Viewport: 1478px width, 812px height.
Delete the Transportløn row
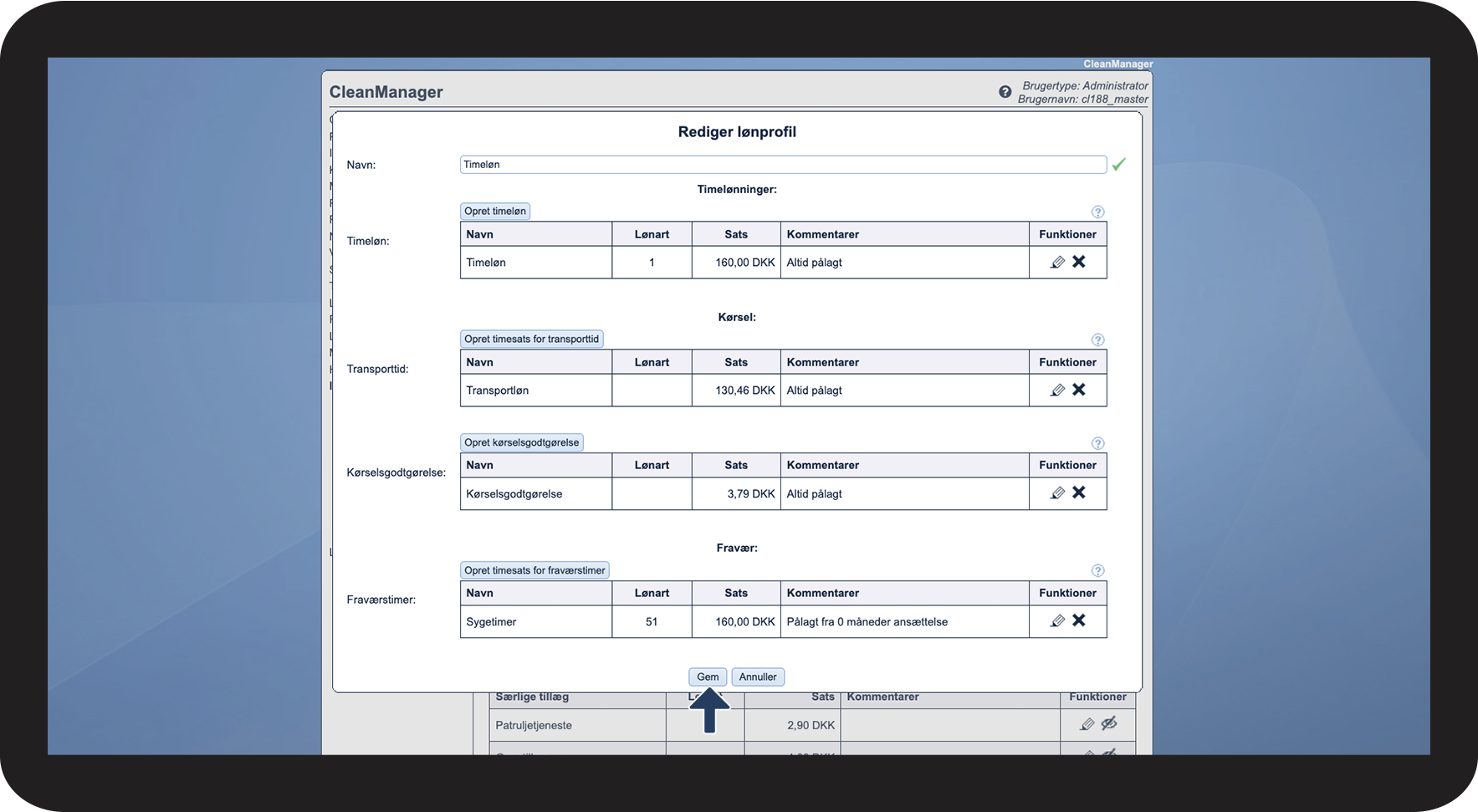[1079, 390]
